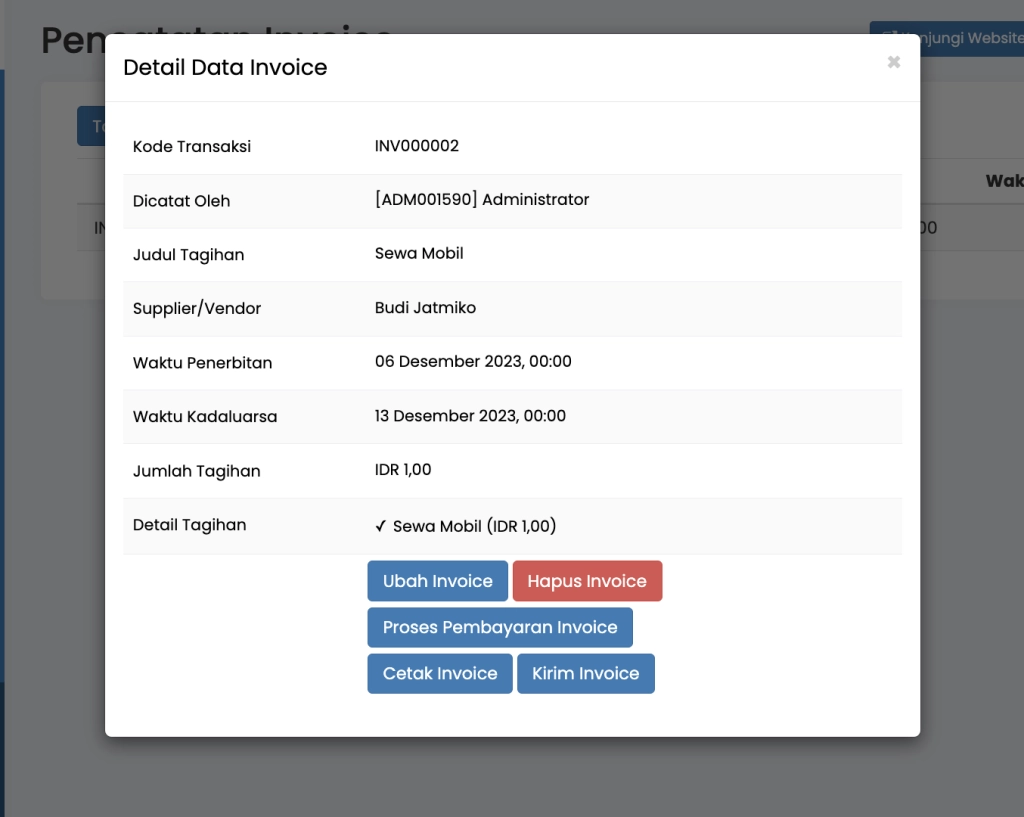
Task: Click the Waktu Kadaluarsa label
Action: 204,417
